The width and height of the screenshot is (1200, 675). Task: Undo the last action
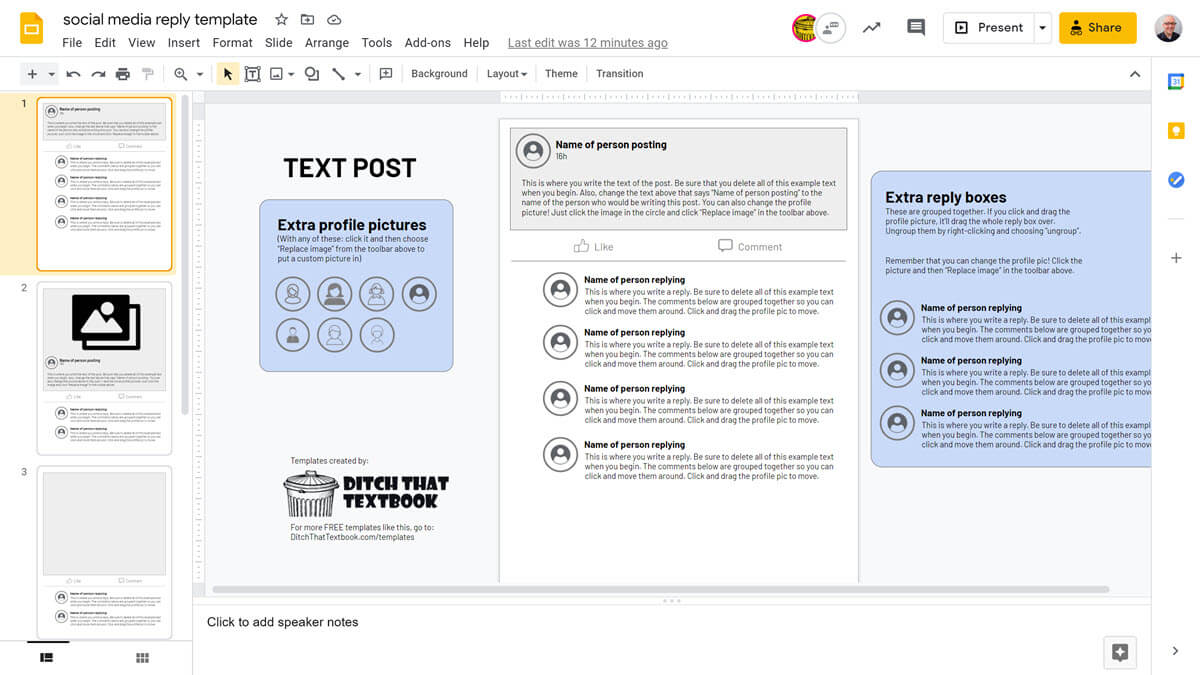73,74
